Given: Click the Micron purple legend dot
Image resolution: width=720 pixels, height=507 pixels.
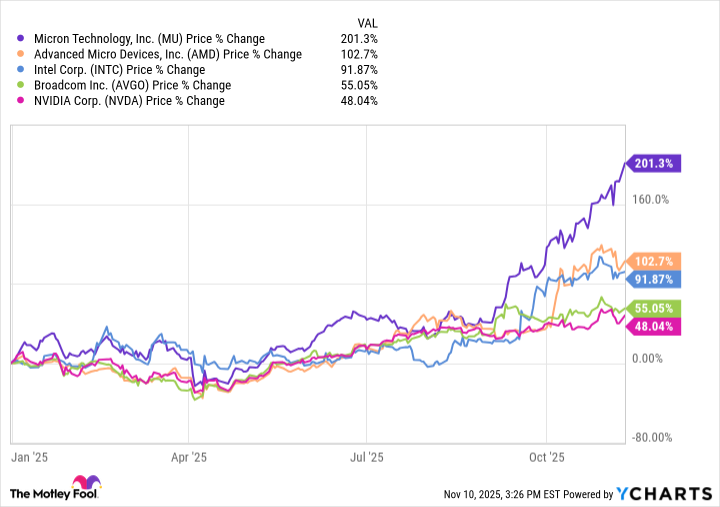Looking at the screenshot, I should 22,39.
